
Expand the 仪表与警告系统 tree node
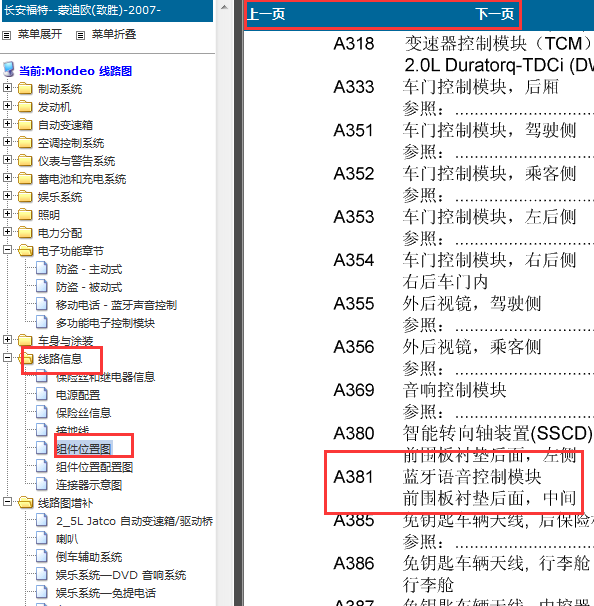pos(7,160)
